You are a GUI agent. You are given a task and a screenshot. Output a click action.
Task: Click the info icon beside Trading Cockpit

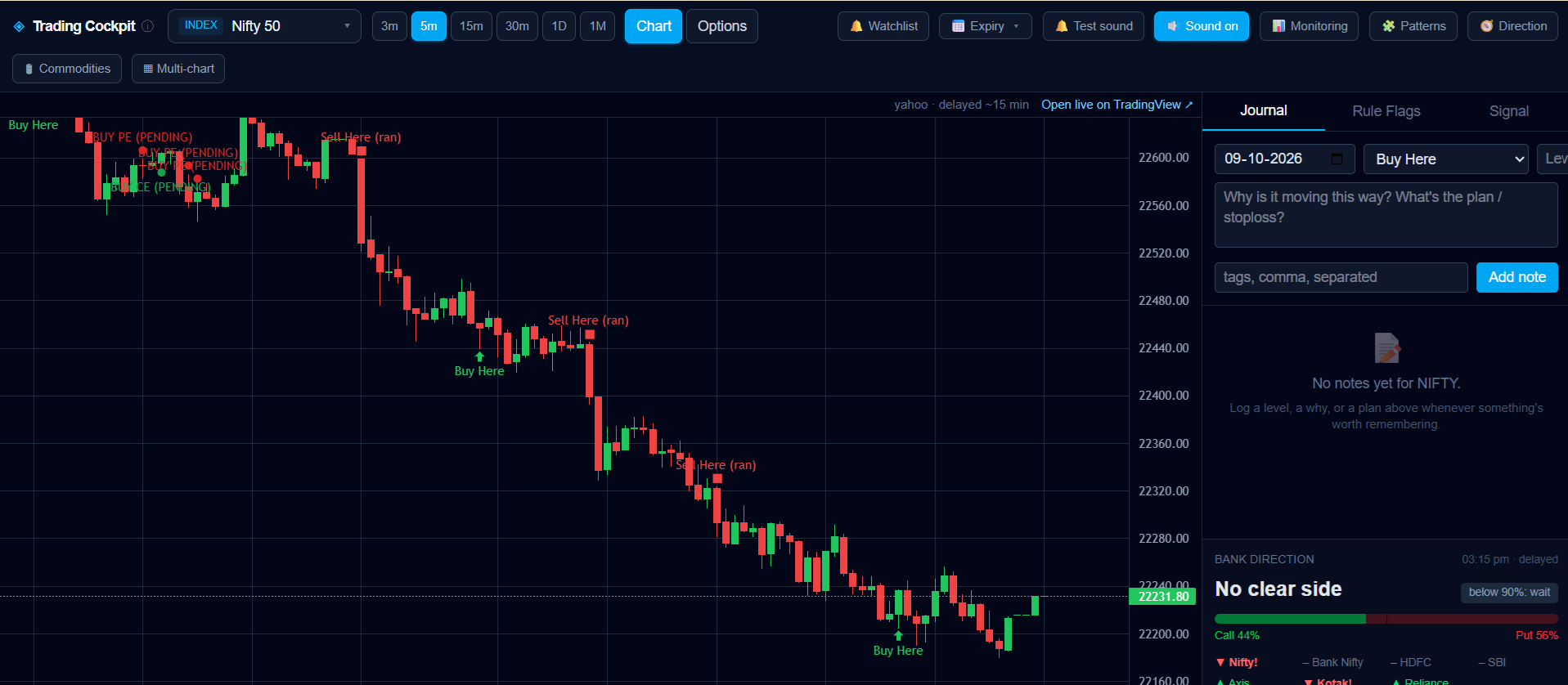tap(148, 26)
